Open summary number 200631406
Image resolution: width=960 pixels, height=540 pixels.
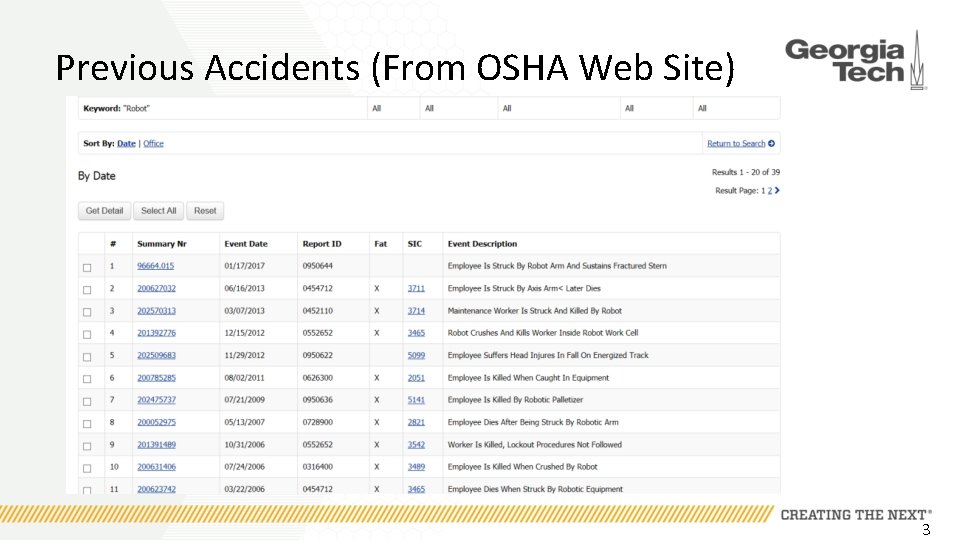(x=156, y=467)
